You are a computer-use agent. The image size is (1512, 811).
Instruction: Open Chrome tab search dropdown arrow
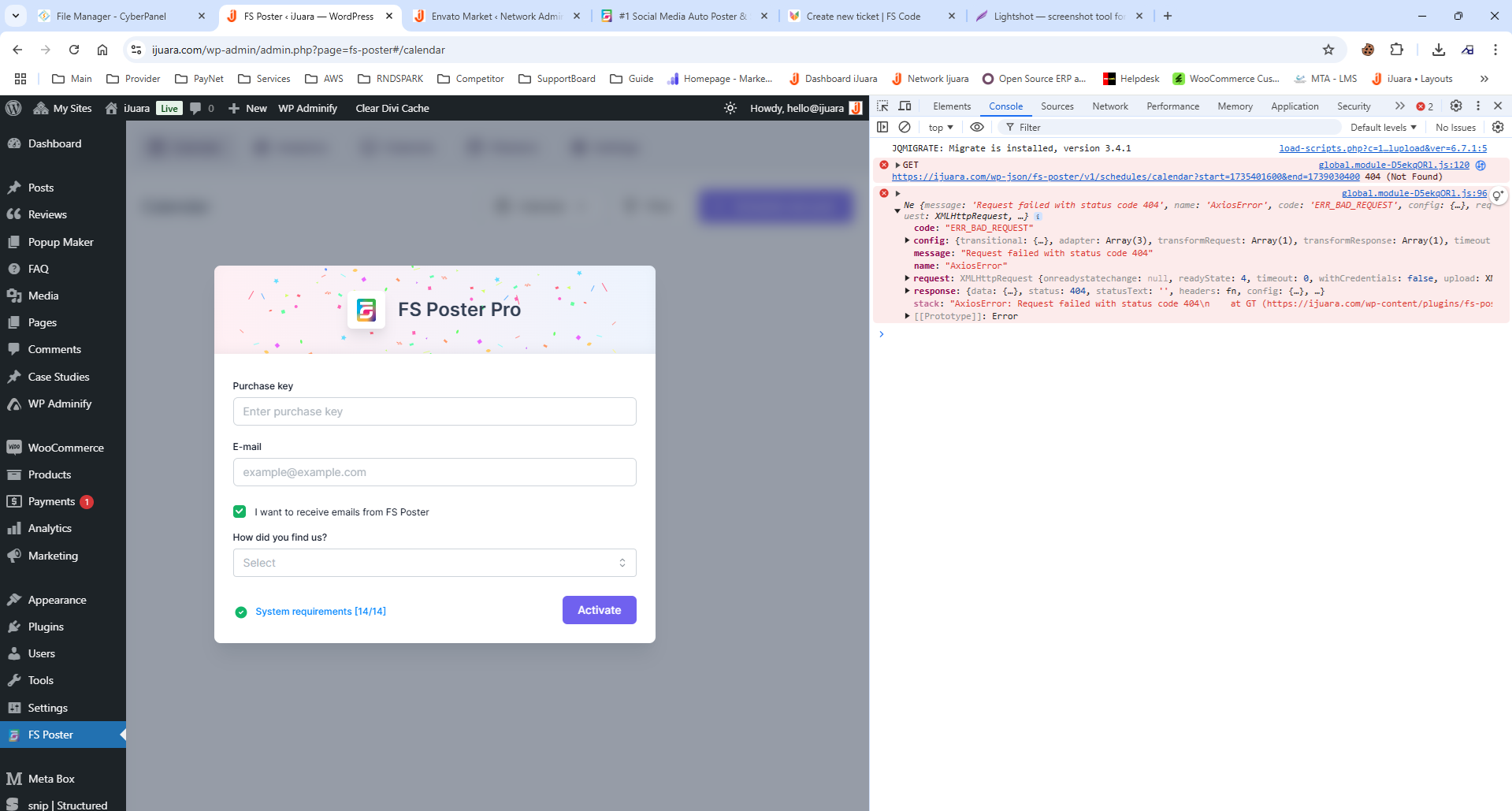16,16
